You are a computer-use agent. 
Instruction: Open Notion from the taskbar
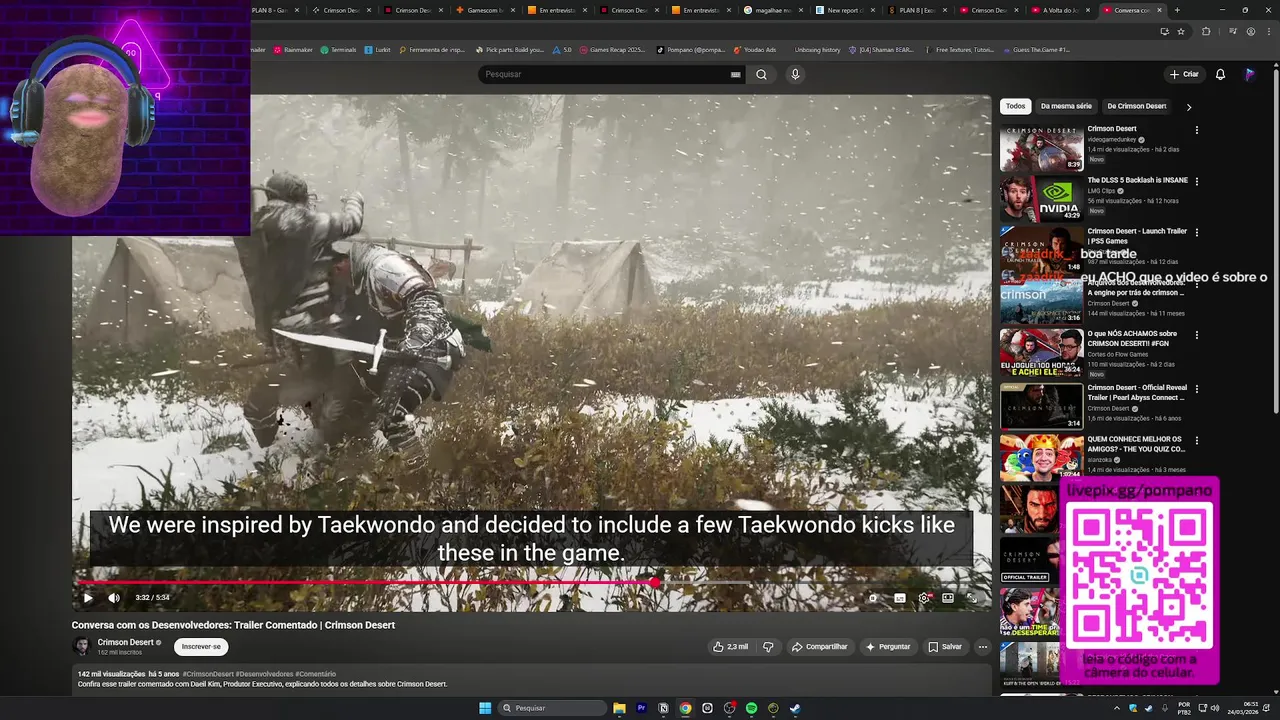point(663,708)
